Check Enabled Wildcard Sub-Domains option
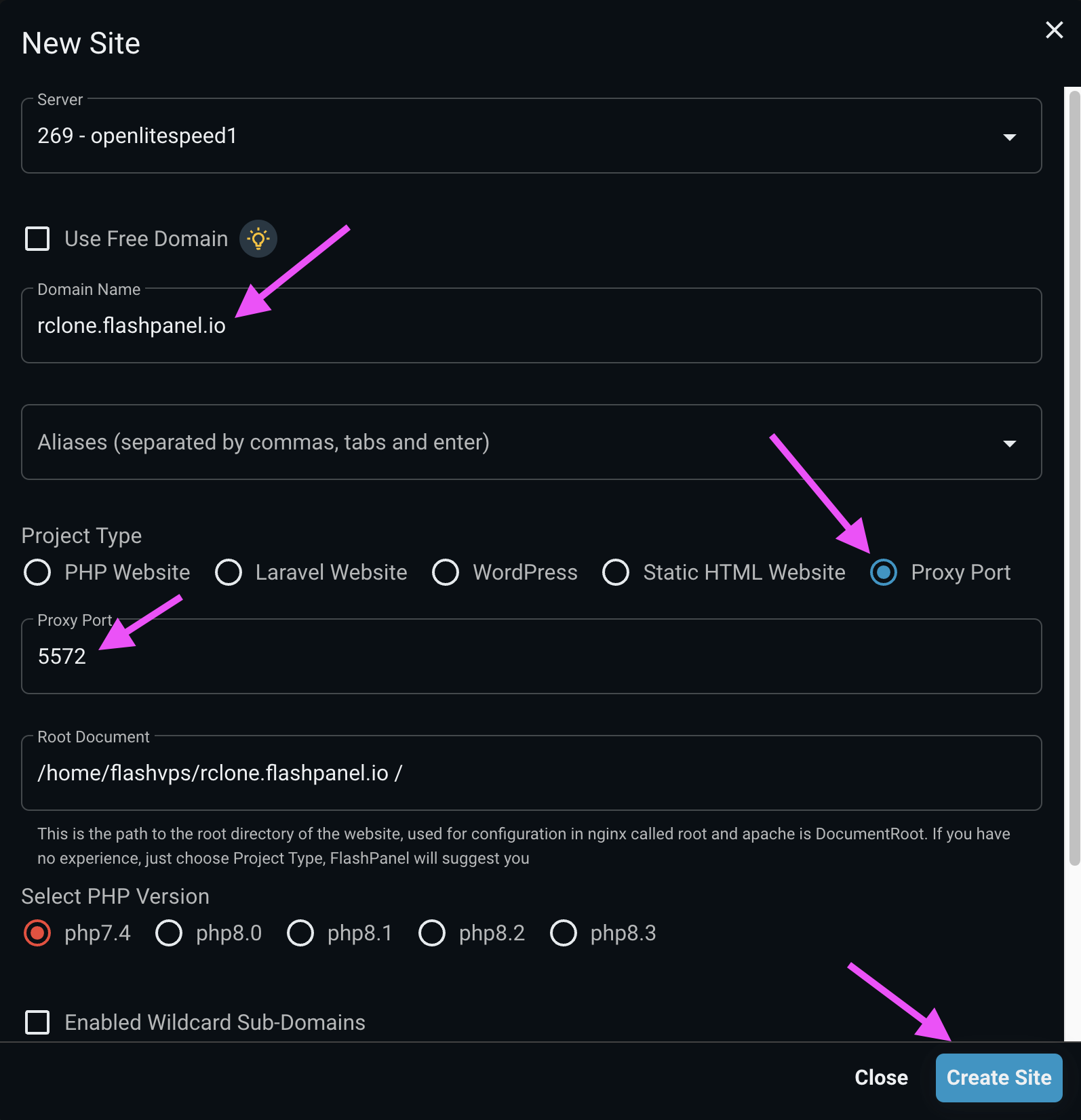This screenshot has width=1081, height=1120. [x=37, y=1022]
